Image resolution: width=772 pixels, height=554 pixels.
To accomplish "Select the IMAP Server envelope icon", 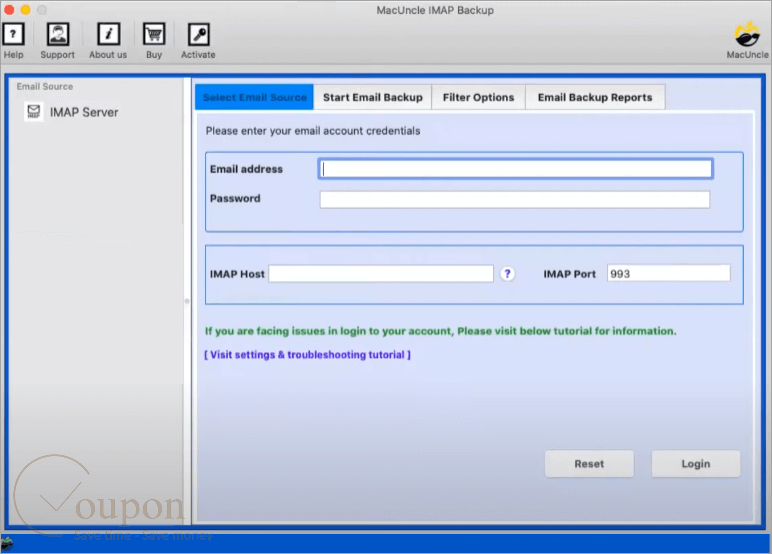I will 33,112.
